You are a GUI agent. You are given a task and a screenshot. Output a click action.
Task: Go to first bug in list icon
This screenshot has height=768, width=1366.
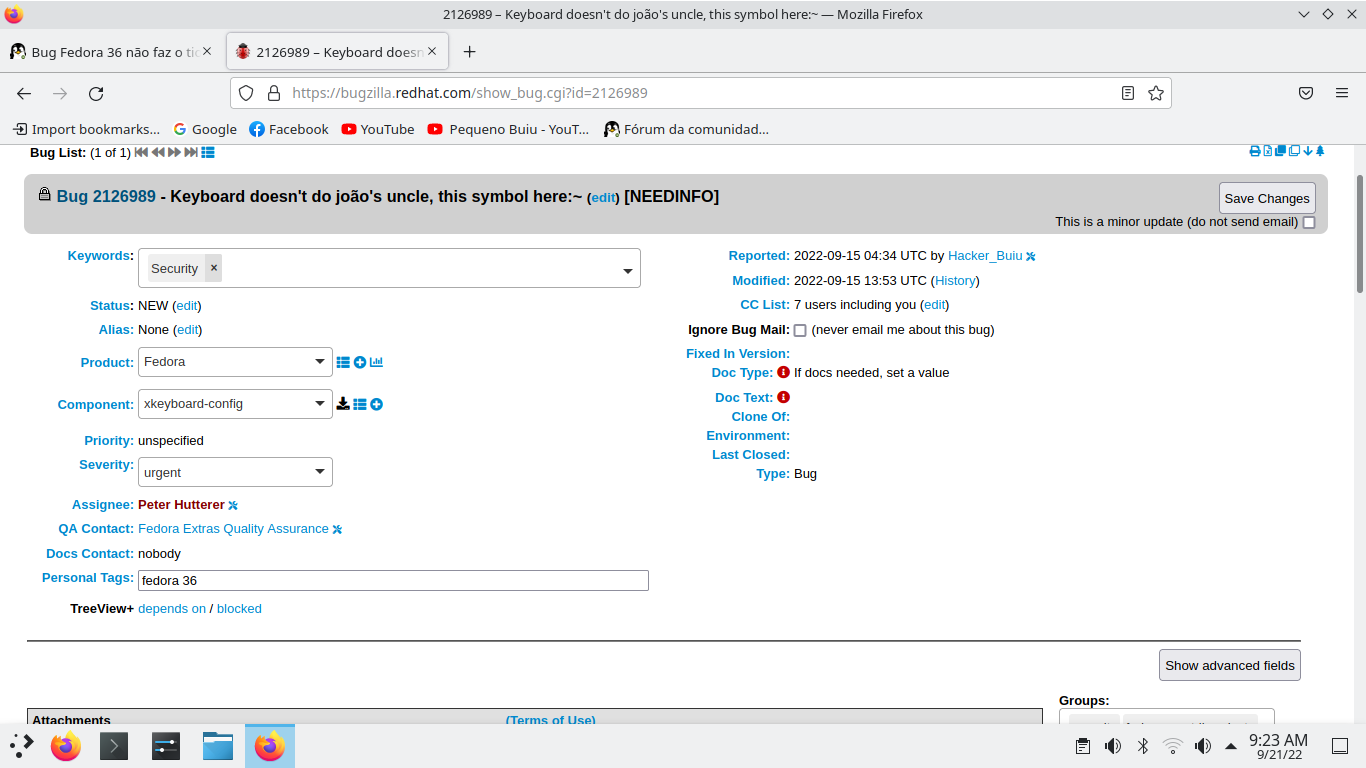[x=141, y=152]
